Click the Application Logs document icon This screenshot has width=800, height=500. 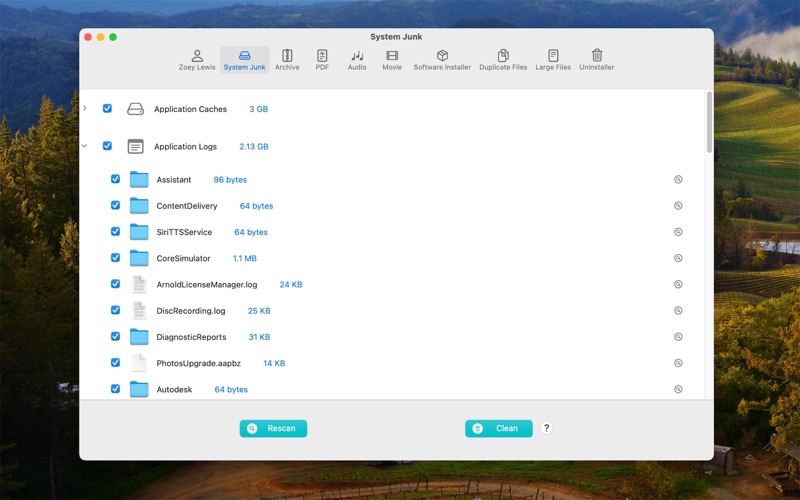tap(135, 146)
